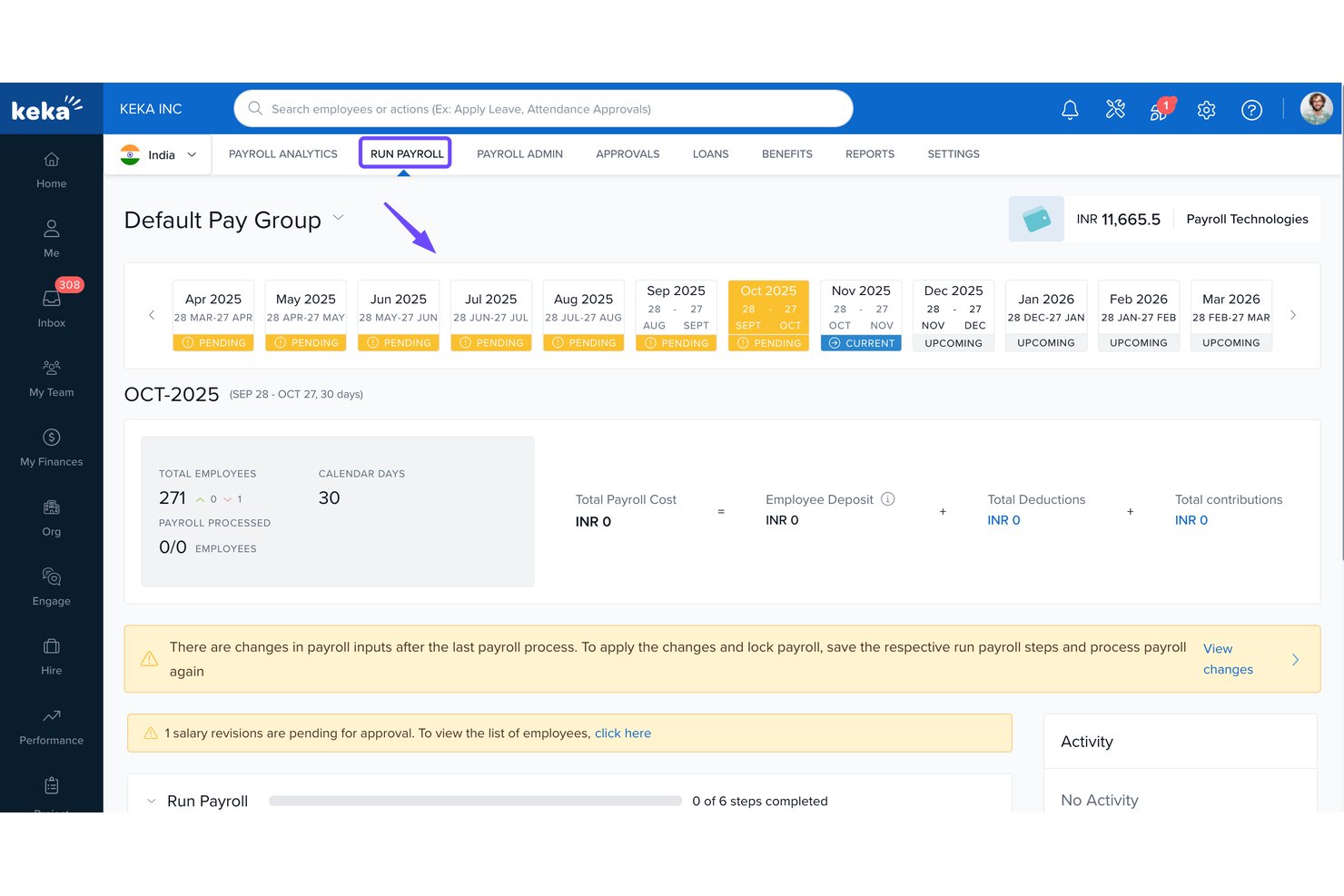This screenshot has width=1344, height=896.
Task: Open the India country dropdown
Action: [x=160, y=154]
